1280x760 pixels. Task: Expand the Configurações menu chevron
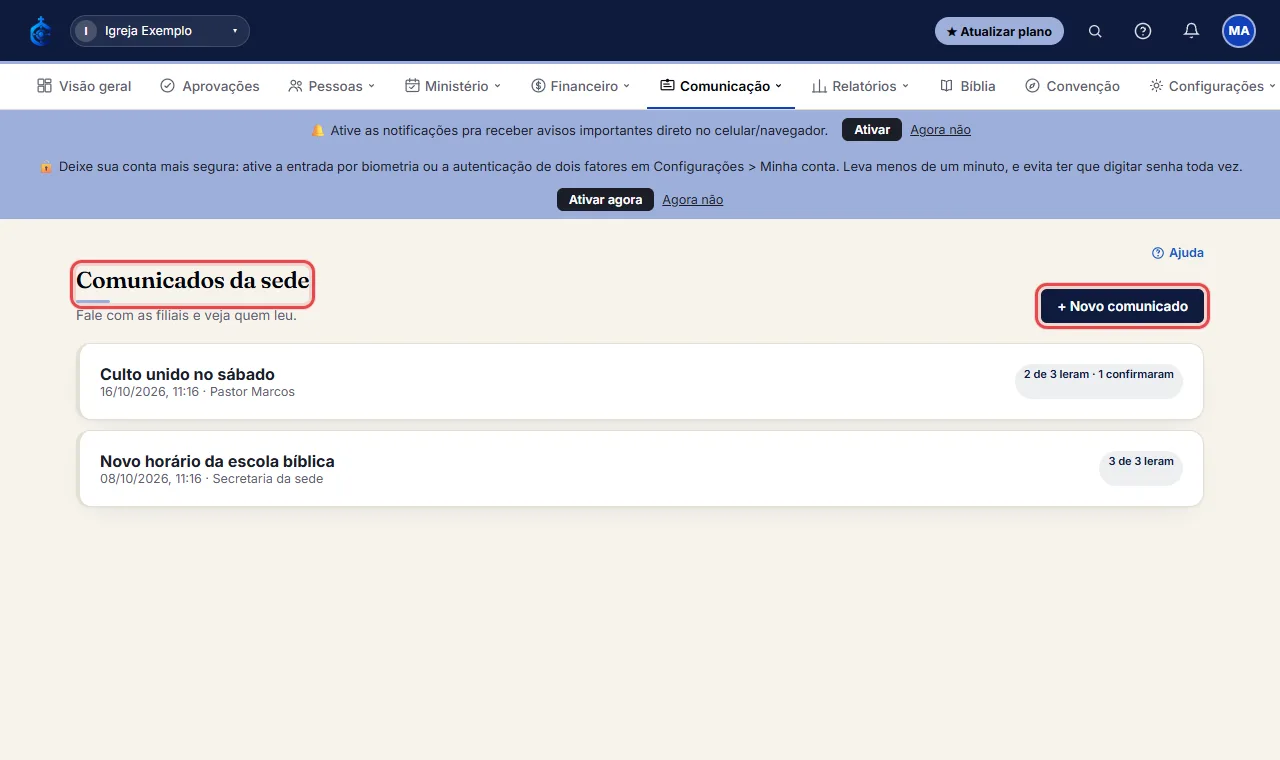(x=1272, y=86)
